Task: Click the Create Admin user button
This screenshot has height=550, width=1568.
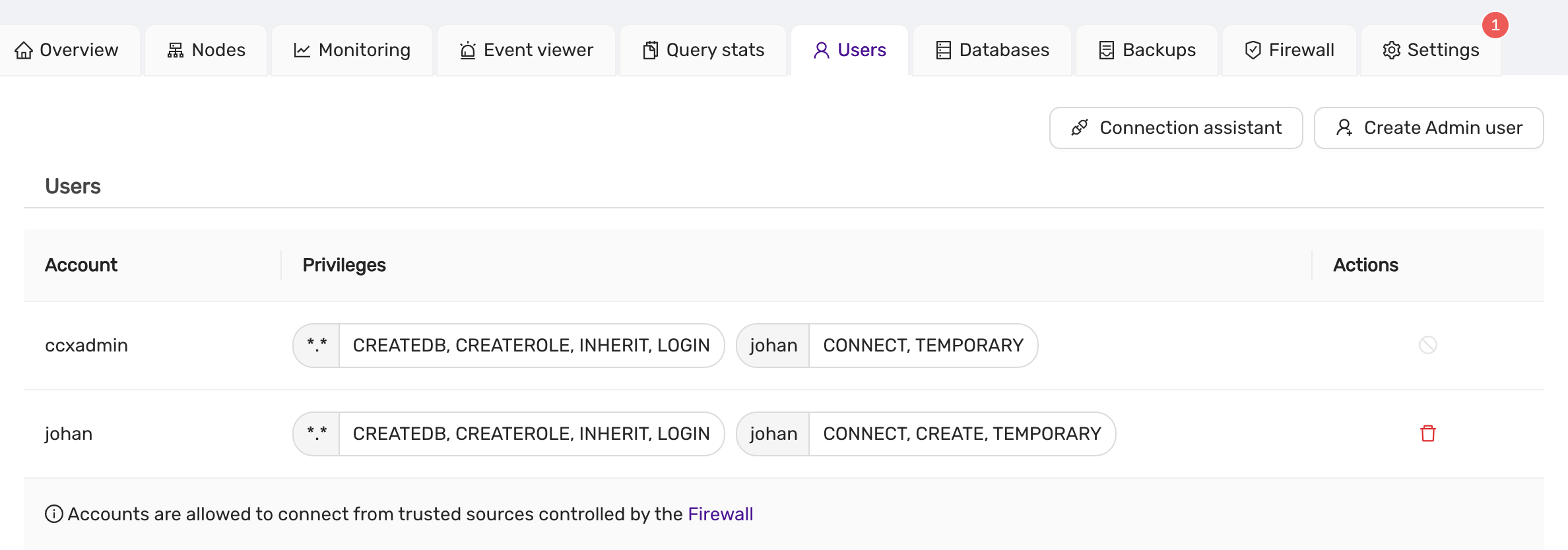Action: 1429,127
